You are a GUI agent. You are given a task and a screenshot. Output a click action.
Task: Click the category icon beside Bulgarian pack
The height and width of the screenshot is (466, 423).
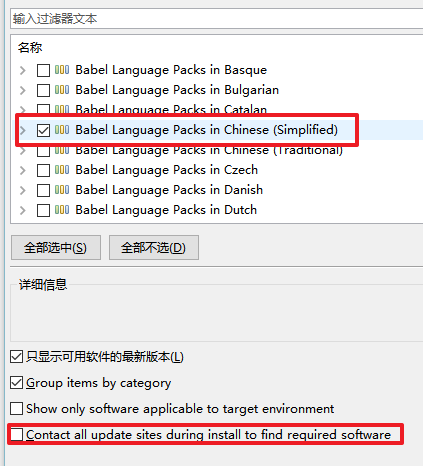pos(62,90)
